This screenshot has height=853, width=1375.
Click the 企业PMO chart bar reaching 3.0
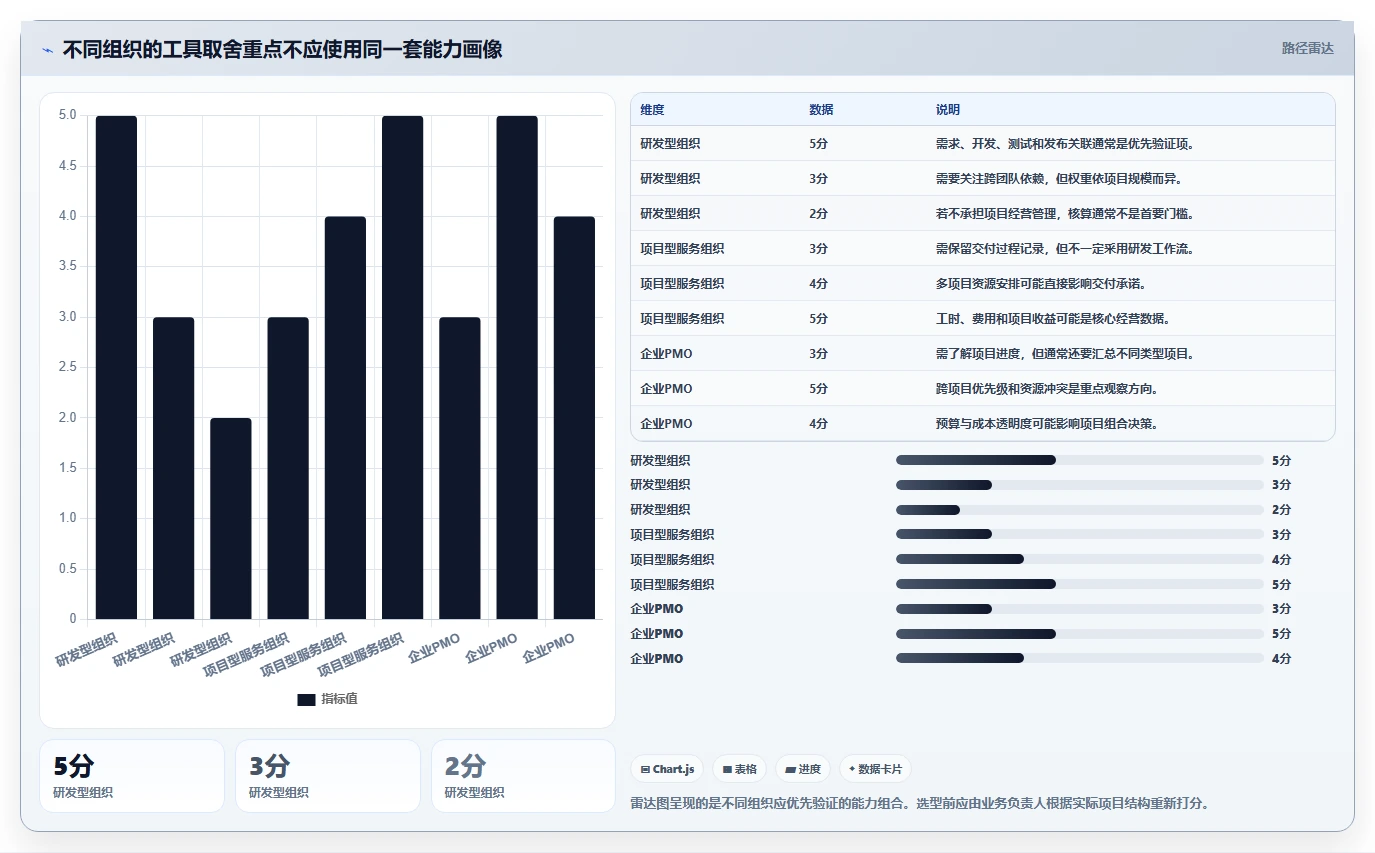coord(460,468)
